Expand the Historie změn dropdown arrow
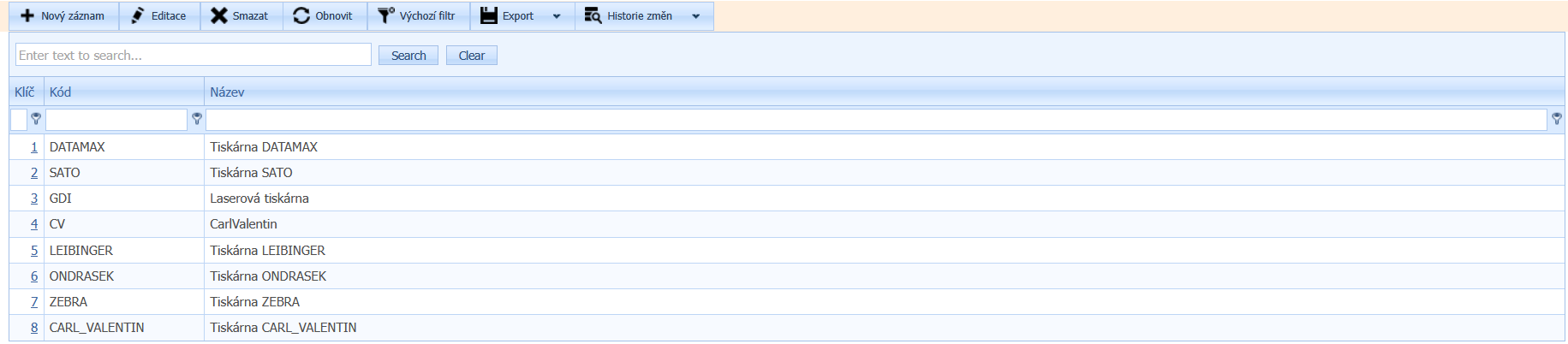Screen dimensions: 1568x344 coord(695,16)
